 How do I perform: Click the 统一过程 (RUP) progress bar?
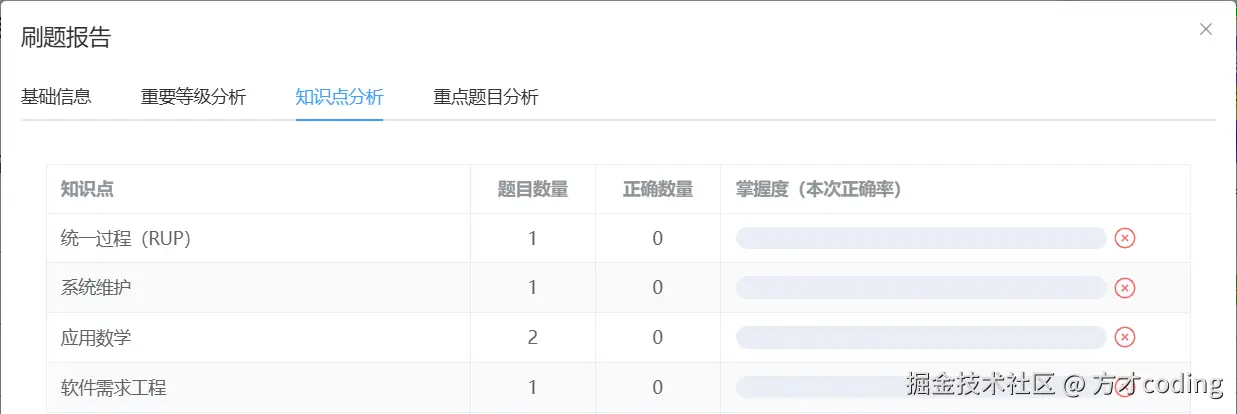tap(920, 238)
